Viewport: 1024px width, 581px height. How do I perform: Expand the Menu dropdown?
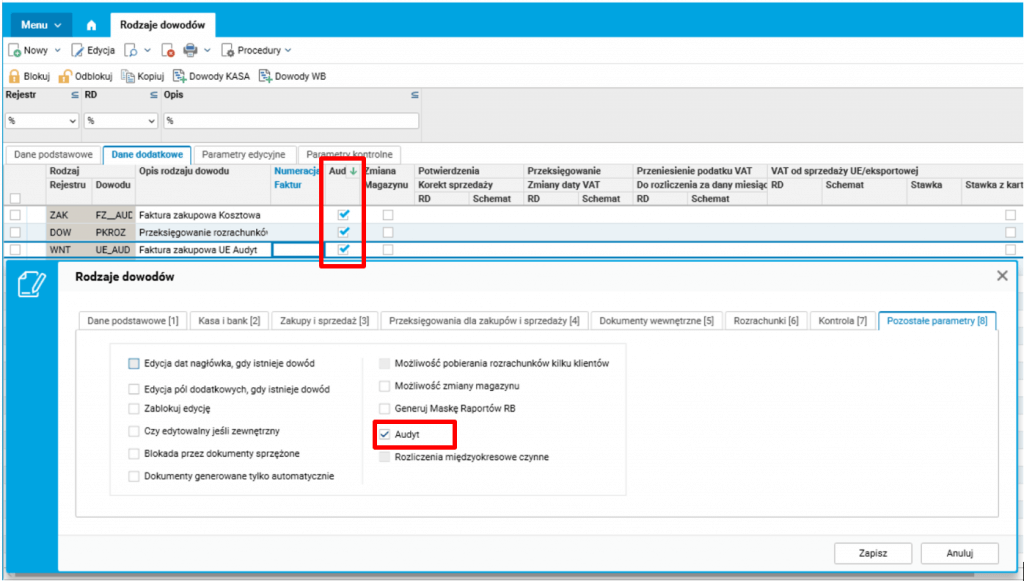pos(41,25)
